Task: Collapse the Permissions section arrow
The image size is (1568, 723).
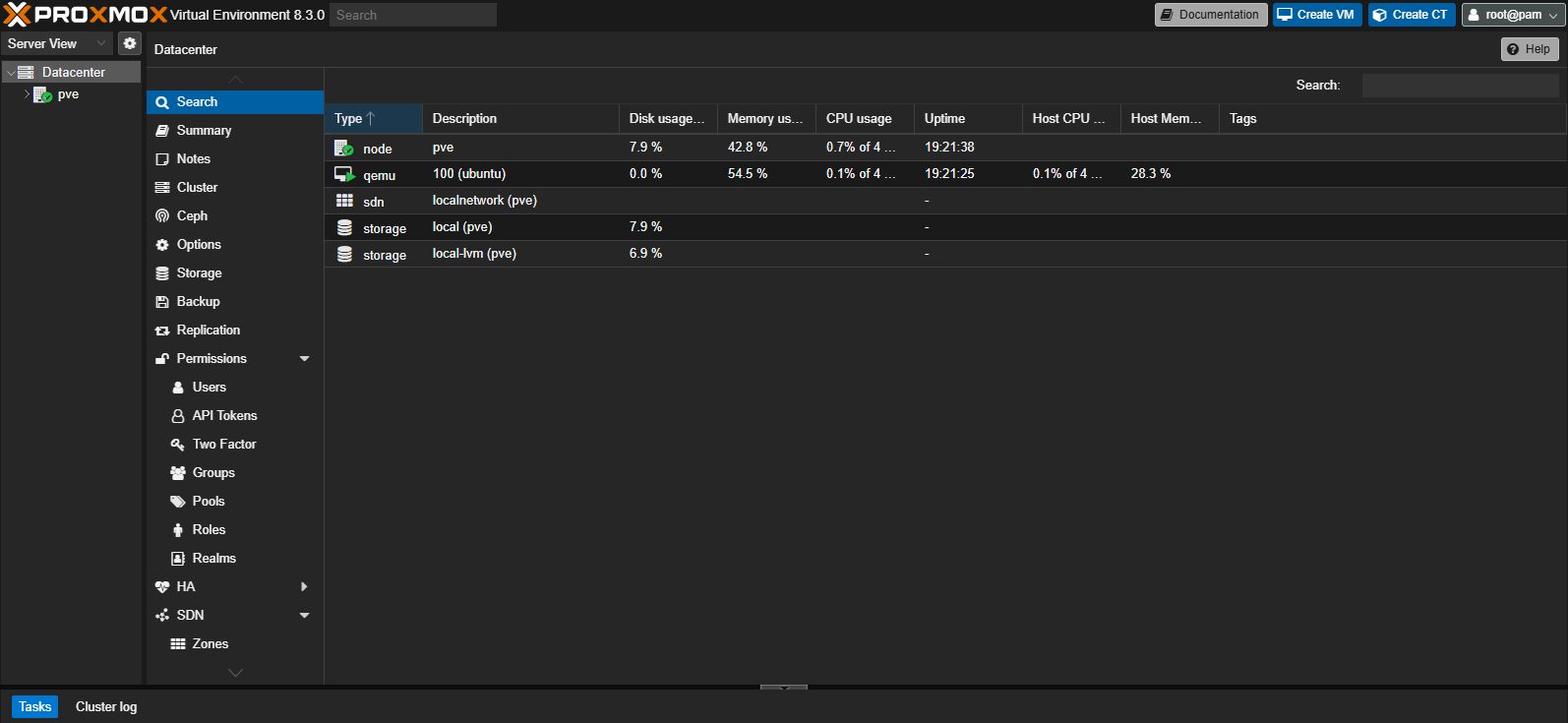Action: pyautogui.click(x=304, y=359)
